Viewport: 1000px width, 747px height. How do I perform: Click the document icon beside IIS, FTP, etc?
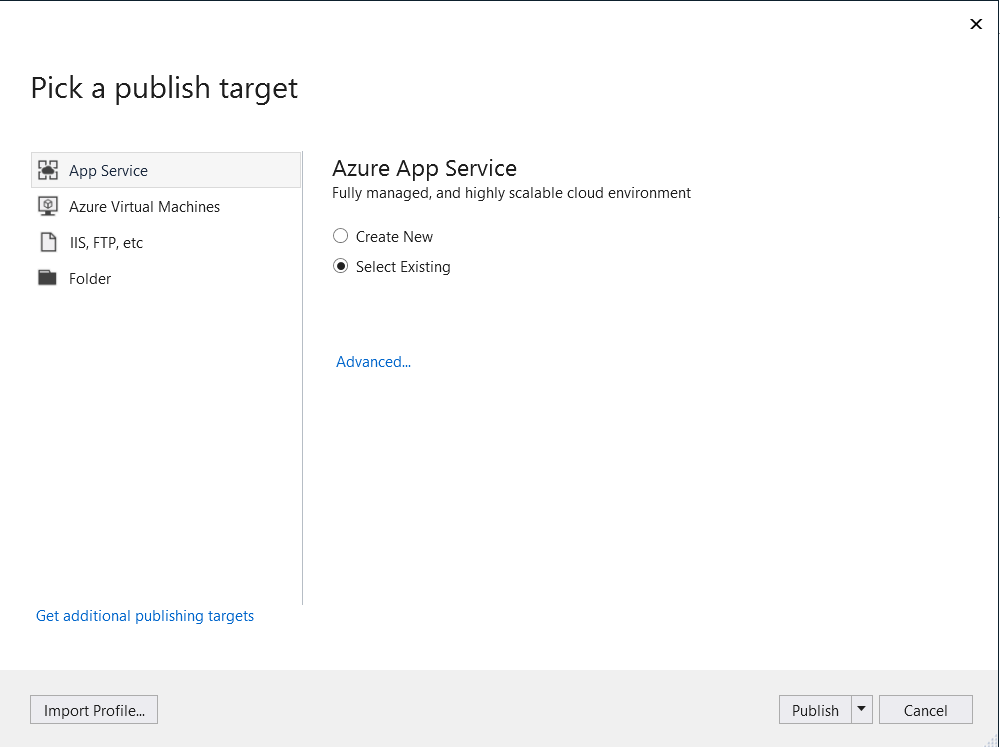click(47, 242)
